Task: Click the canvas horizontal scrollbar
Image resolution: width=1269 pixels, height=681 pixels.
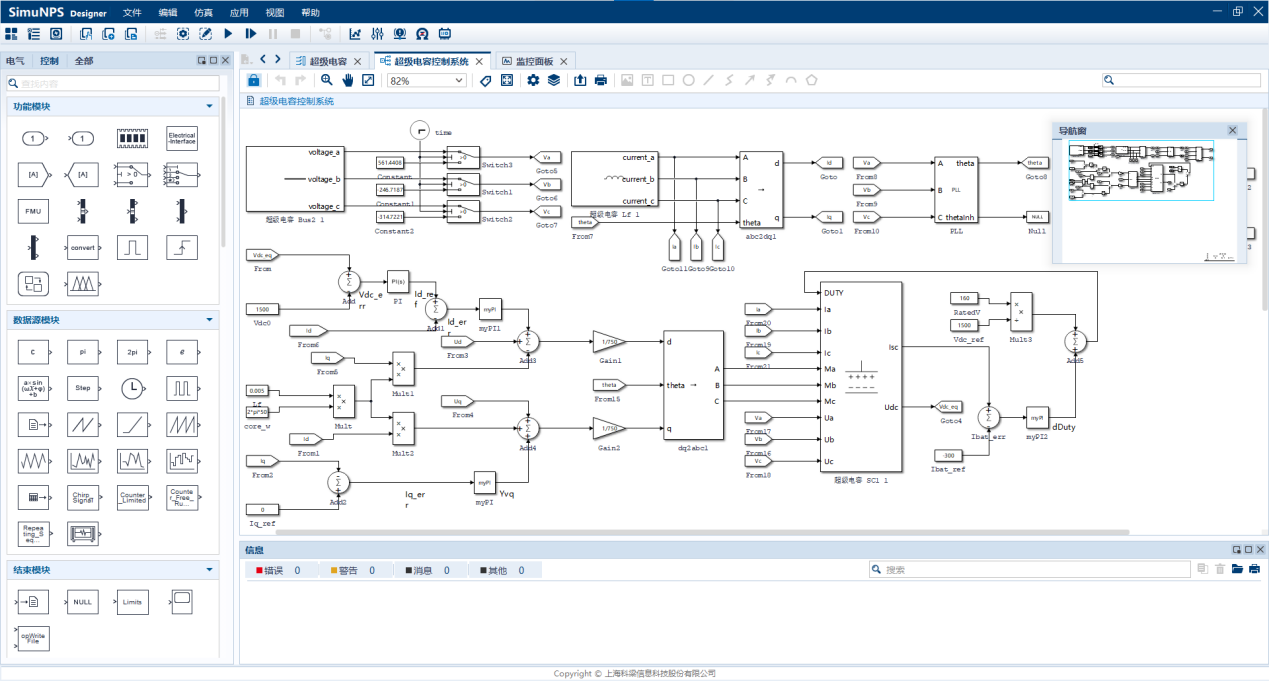Action: pyautogui.click(x=702, y=532)
